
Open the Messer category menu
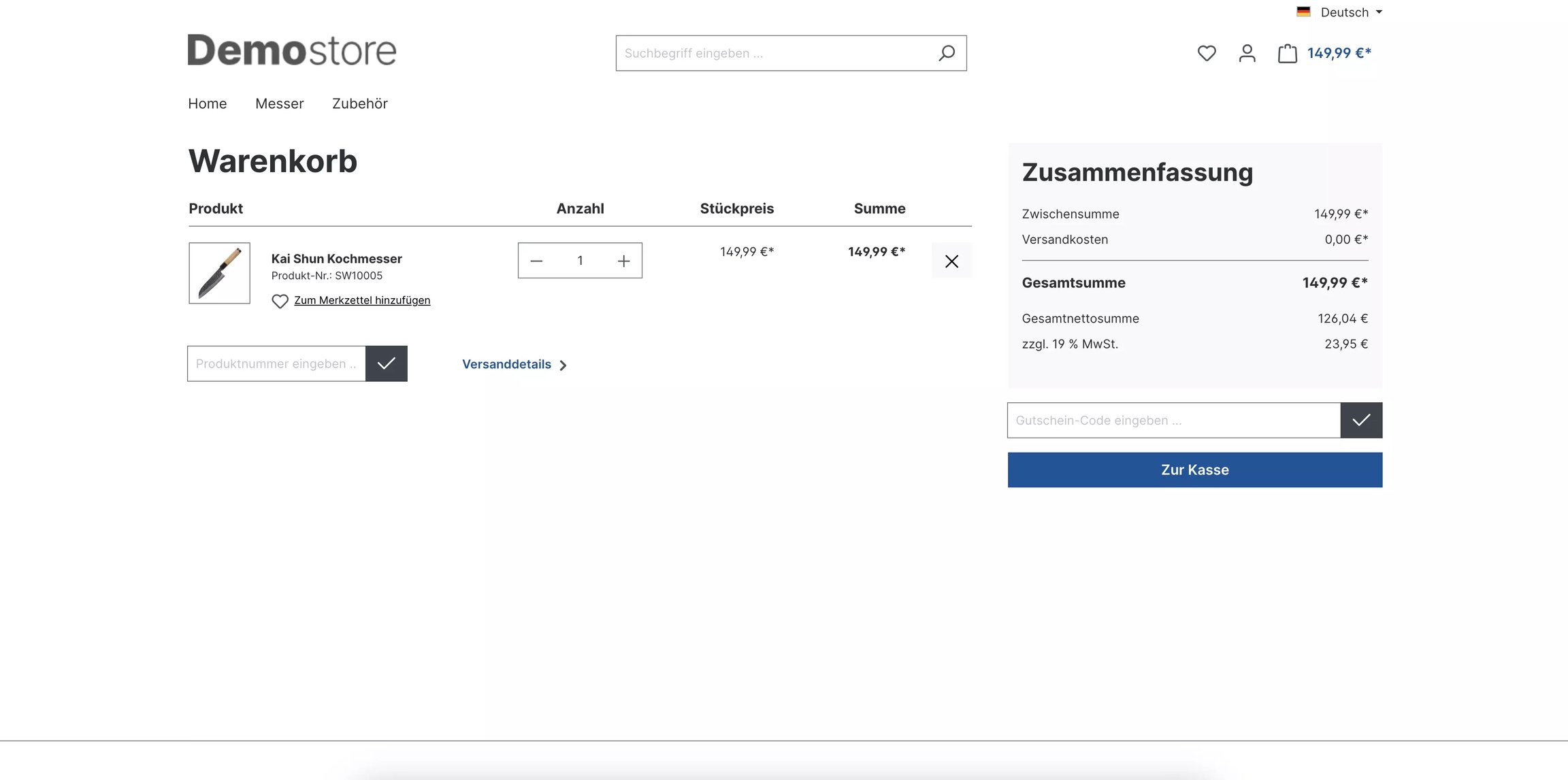pyautogui.click(x=279, y=103)
